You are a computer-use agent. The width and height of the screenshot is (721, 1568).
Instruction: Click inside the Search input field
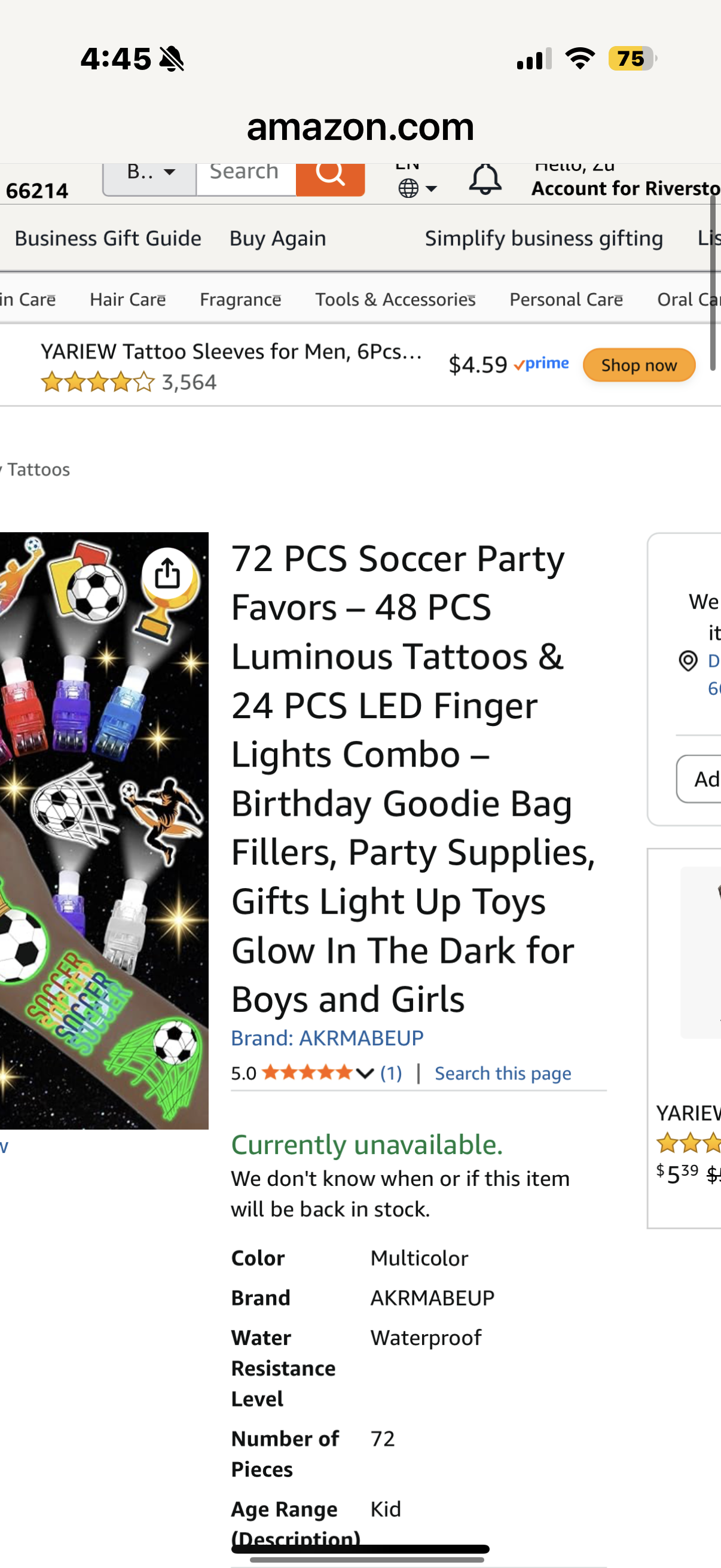(x=243, y=172)
